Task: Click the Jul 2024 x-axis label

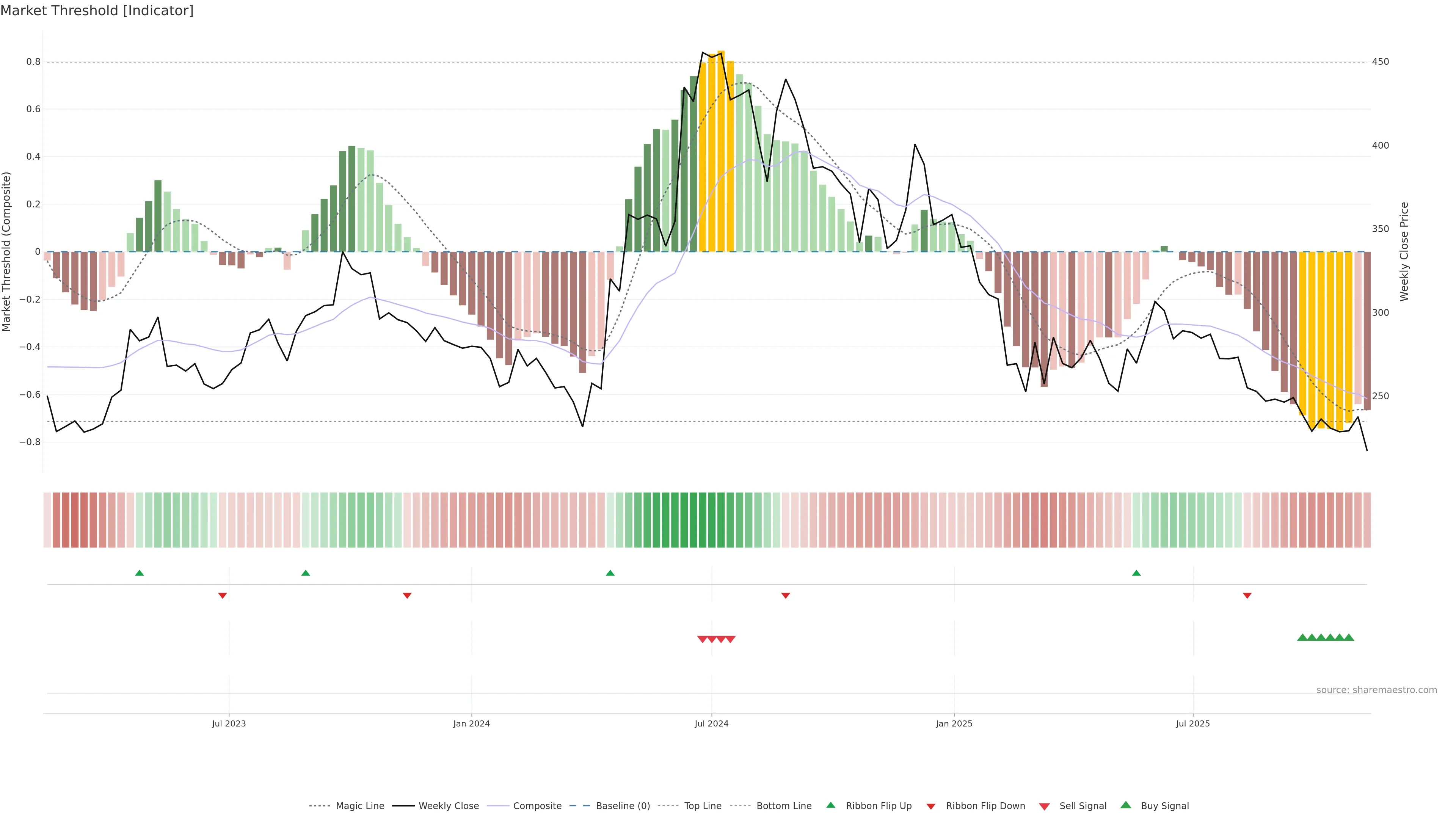Action: [x=711, y=723]
